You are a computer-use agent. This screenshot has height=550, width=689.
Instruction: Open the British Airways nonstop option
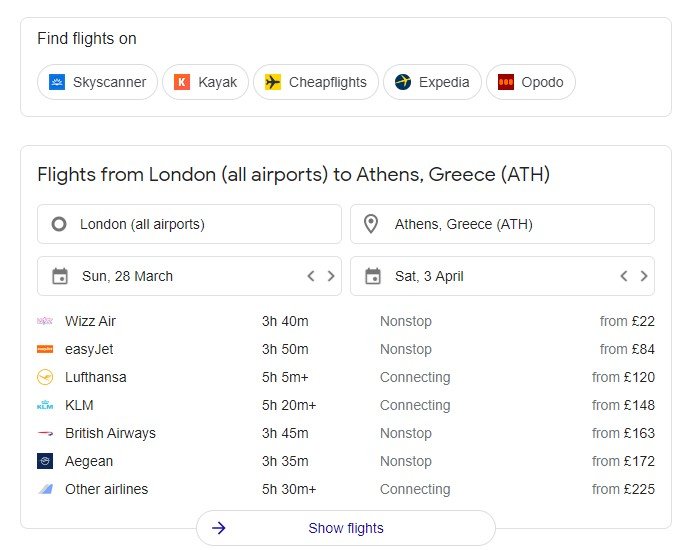point(346,434)
